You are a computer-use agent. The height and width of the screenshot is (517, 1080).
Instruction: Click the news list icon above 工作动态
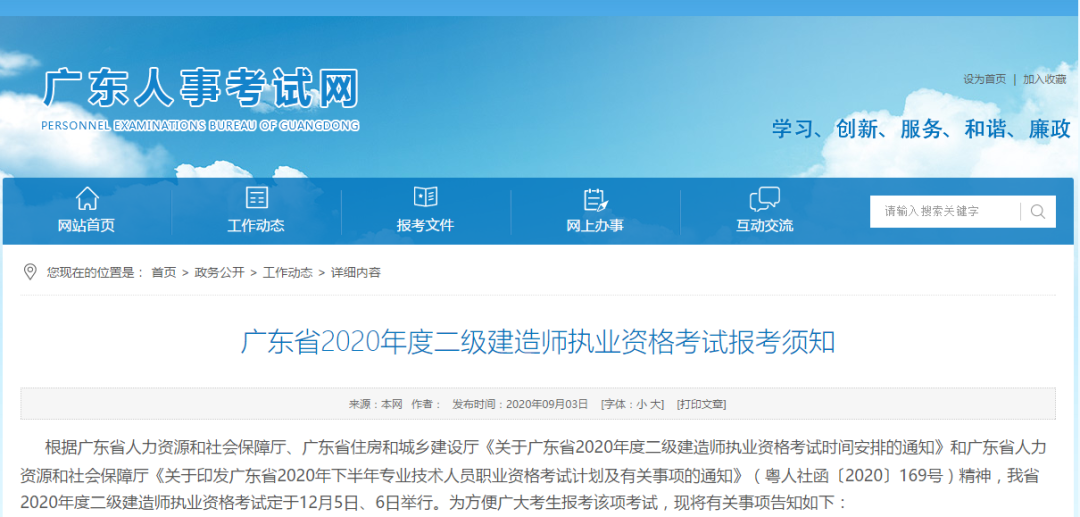point(256,198)
